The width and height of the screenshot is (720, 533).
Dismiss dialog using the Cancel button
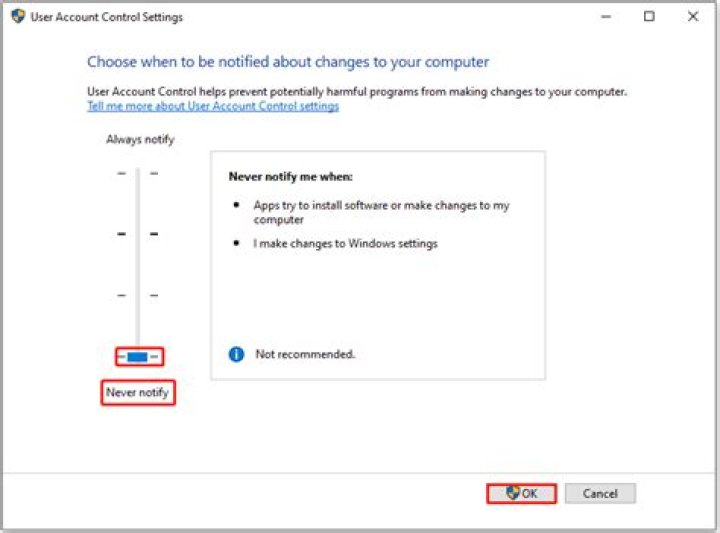coord(600,494)
